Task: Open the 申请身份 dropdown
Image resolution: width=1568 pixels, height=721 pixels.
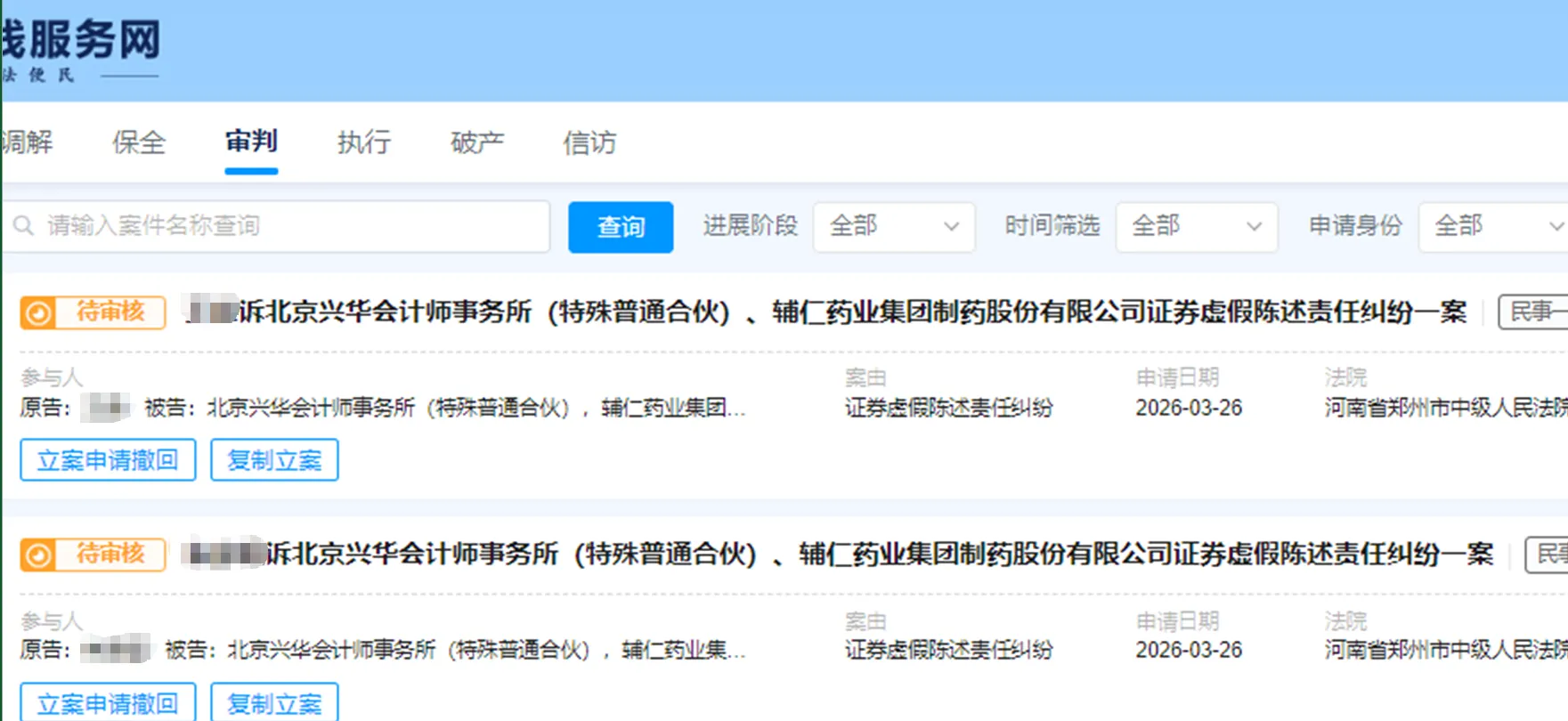Action: (x=1493, y=226)
